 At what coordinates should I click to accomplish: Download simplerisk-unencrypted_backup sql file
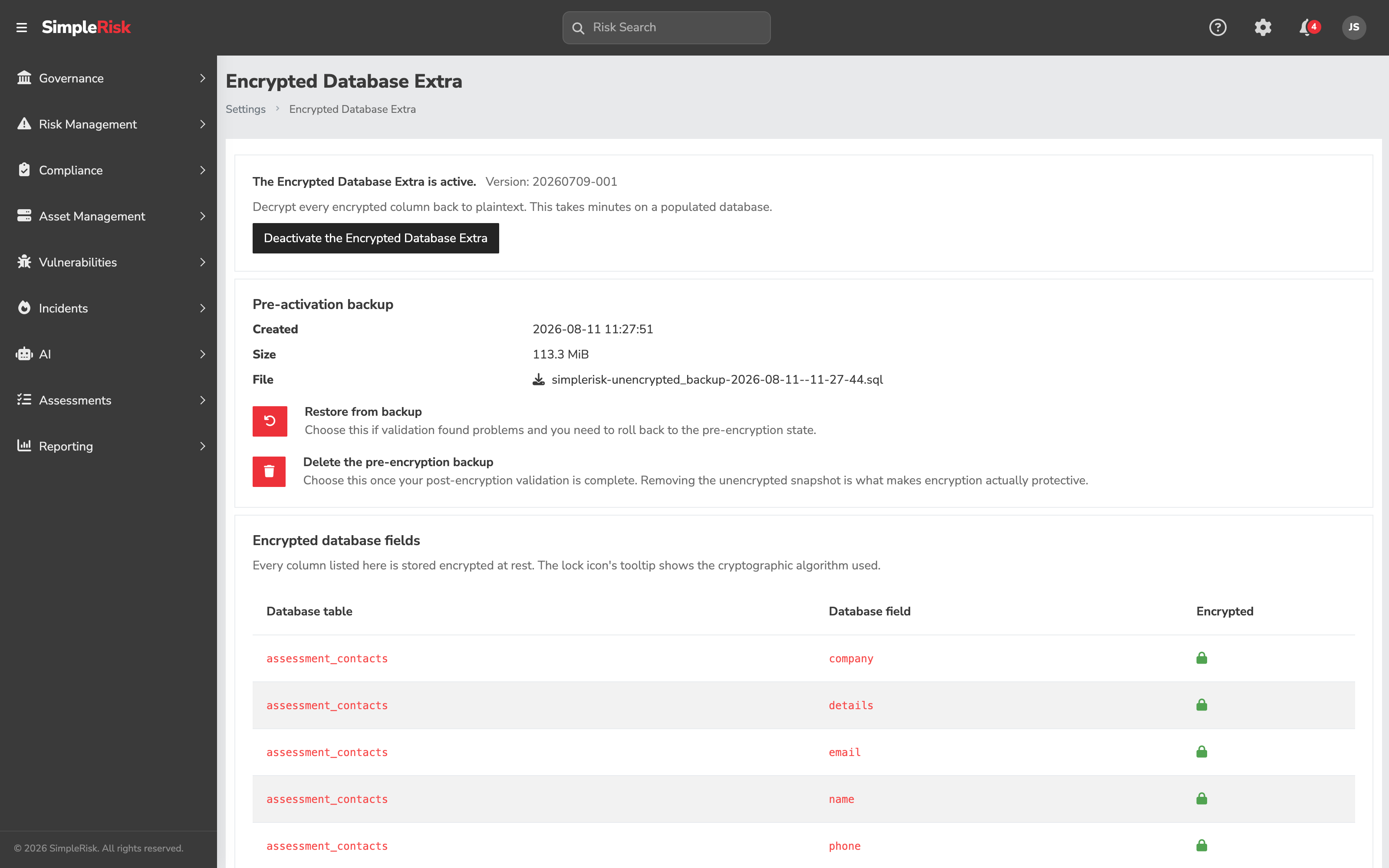(717, 379)
